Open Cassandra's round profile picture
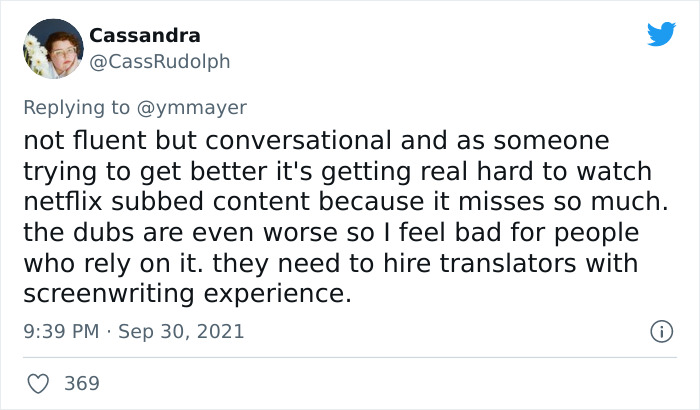This screenshot has height=410, width=700. pos(53,49)
